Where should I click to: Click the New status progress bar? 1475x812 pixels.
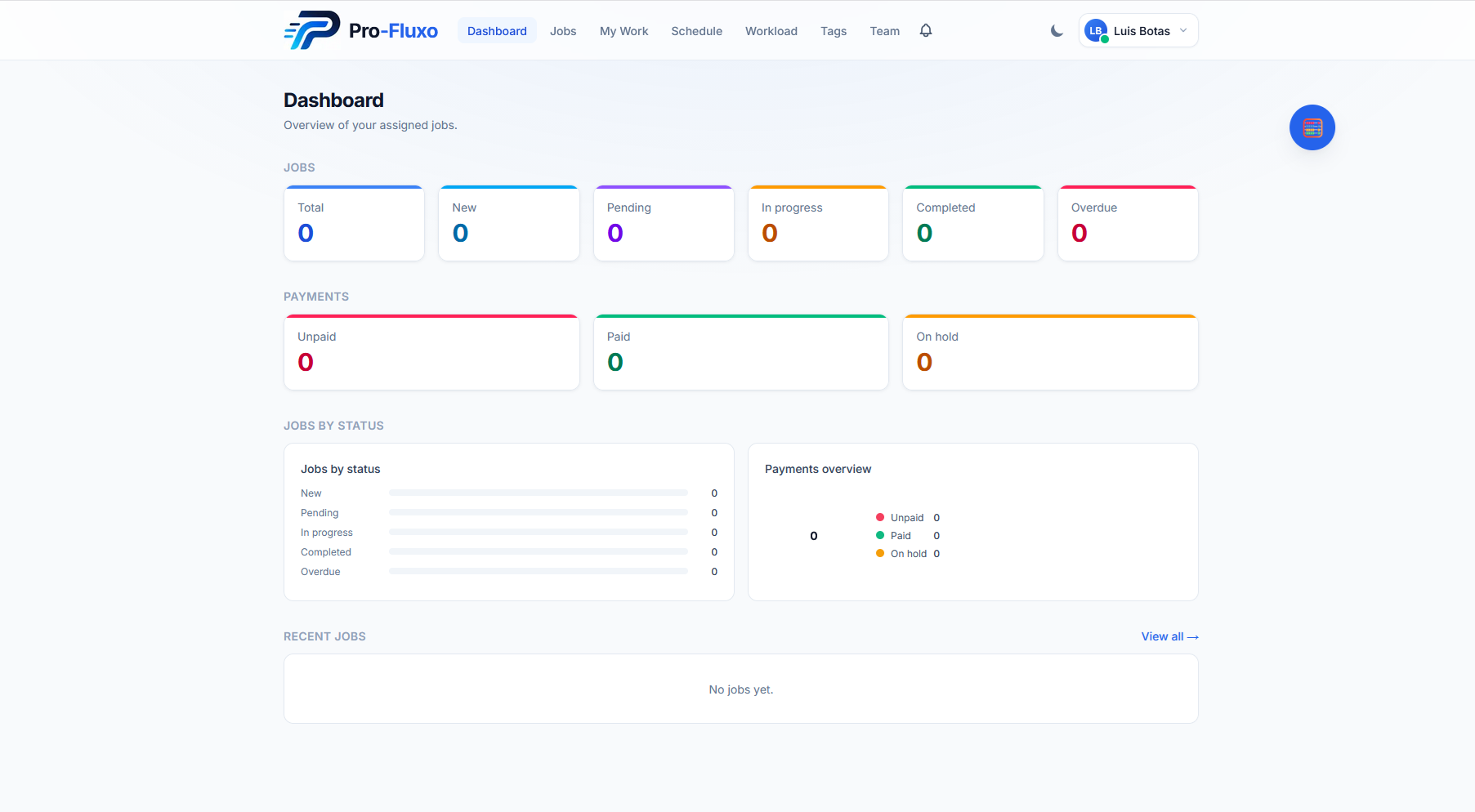539,493
